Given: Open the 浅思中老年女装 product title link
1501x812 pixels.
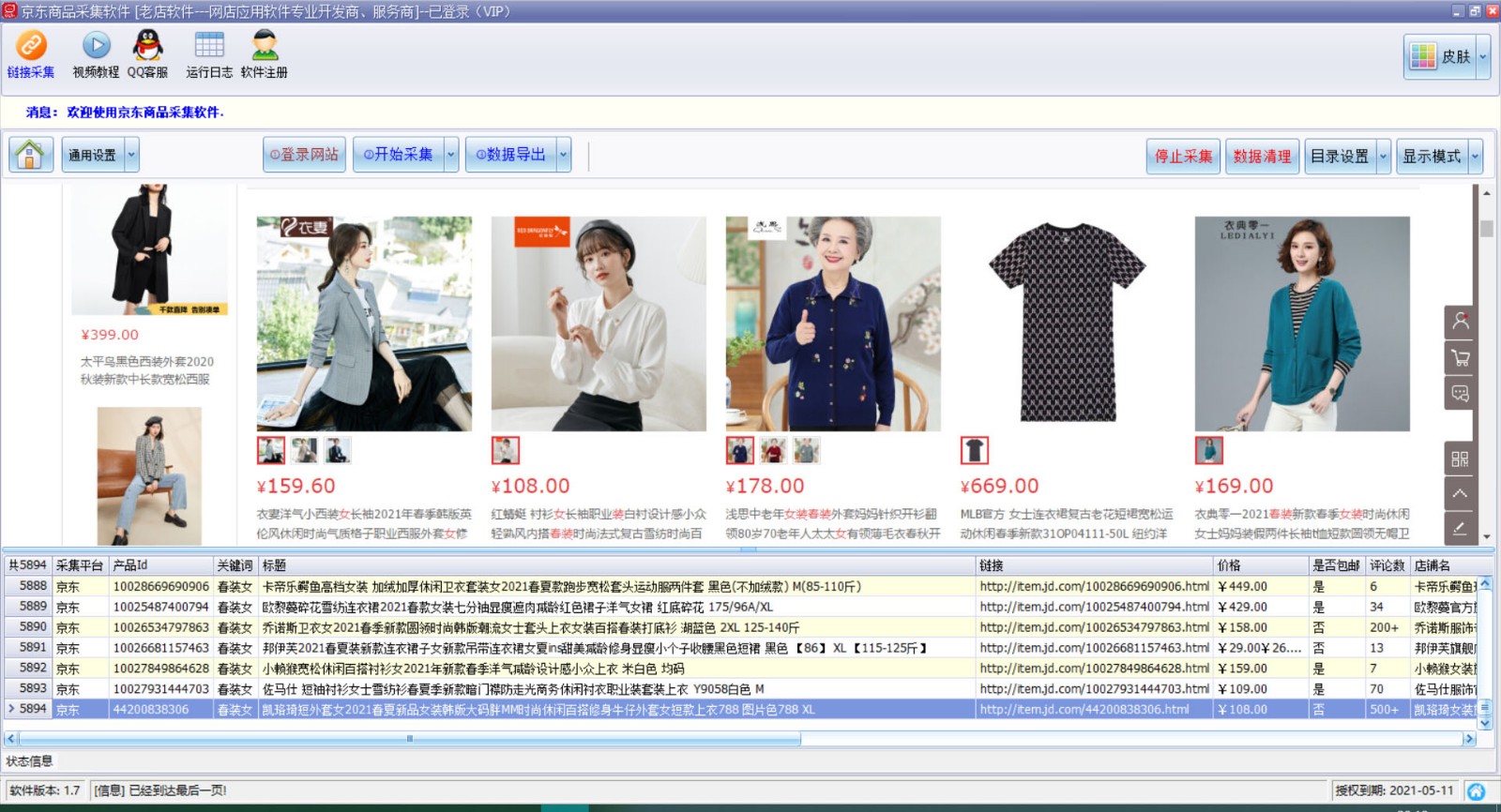Looking at the screenshot, I should point(833,523).
